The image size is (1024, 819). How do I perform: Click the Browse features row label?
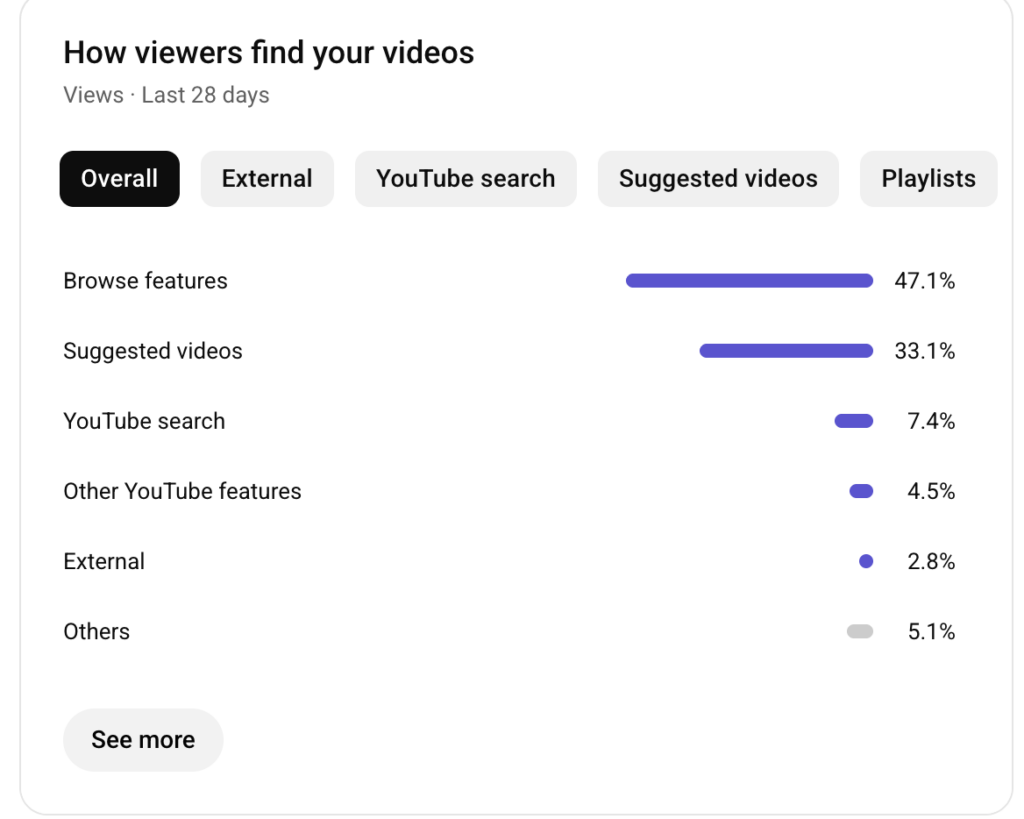pyautogui.click(x=145, y=281)
